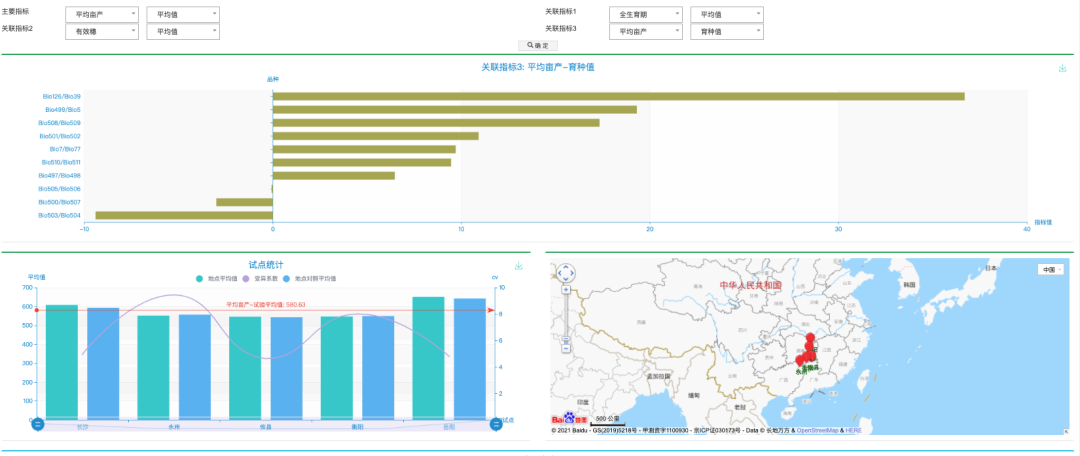The image size is (1080, 456).
Task: Open the 主要指标 平均亩产 dropdown
Action: click(102, 14)
